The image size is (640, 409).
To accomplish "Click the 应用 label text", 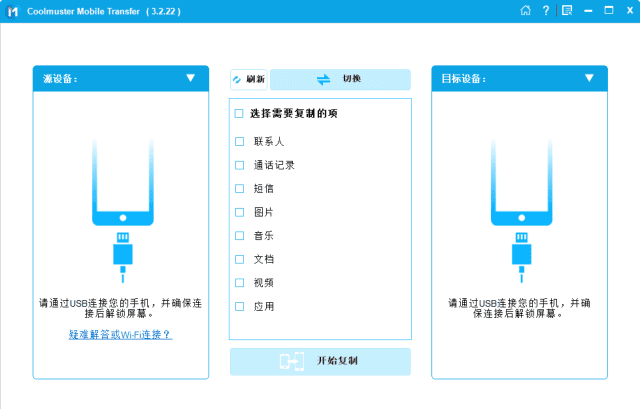I will tap(264, 307).
